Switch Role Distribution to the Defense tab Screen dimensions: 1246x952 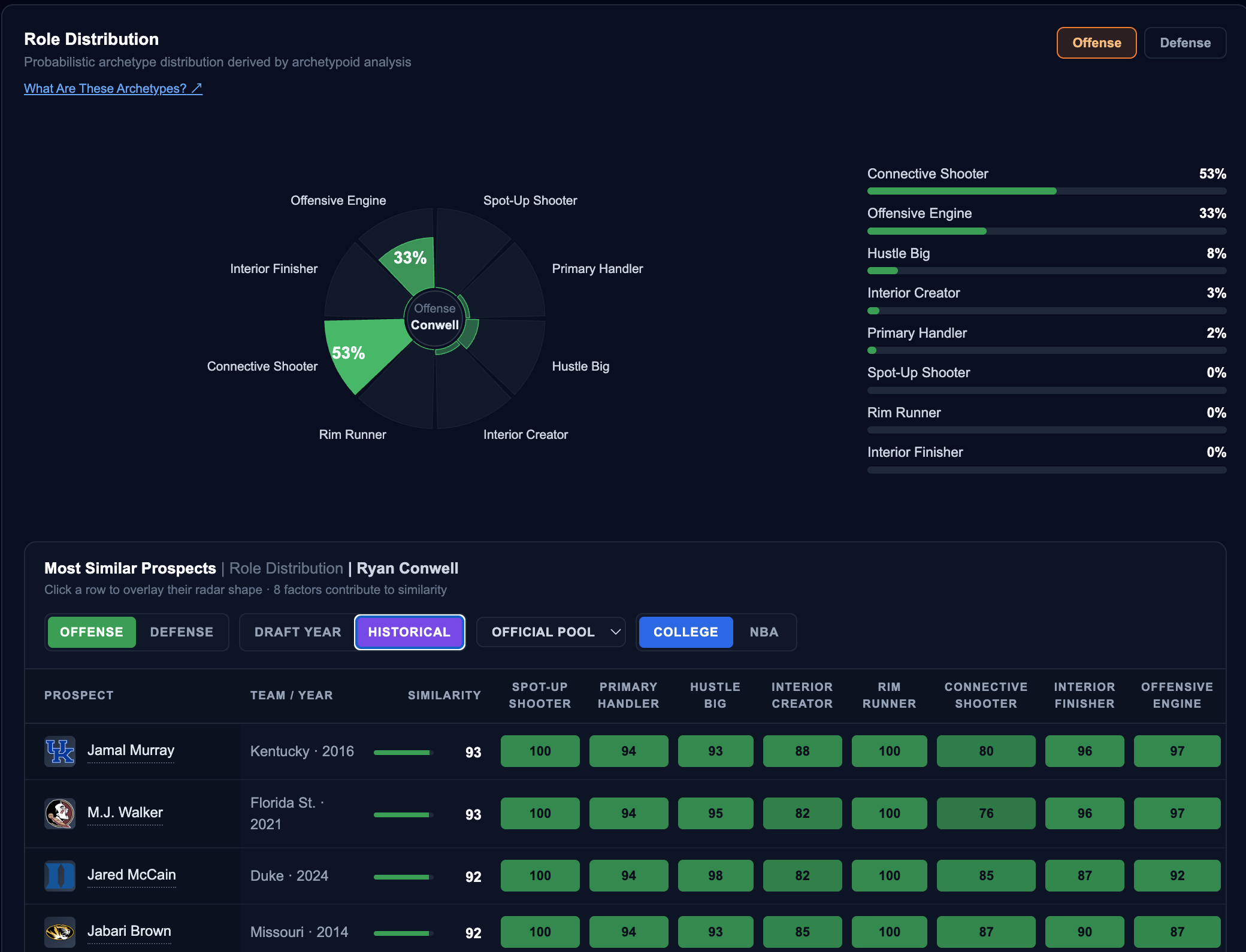coord(1185,43)
